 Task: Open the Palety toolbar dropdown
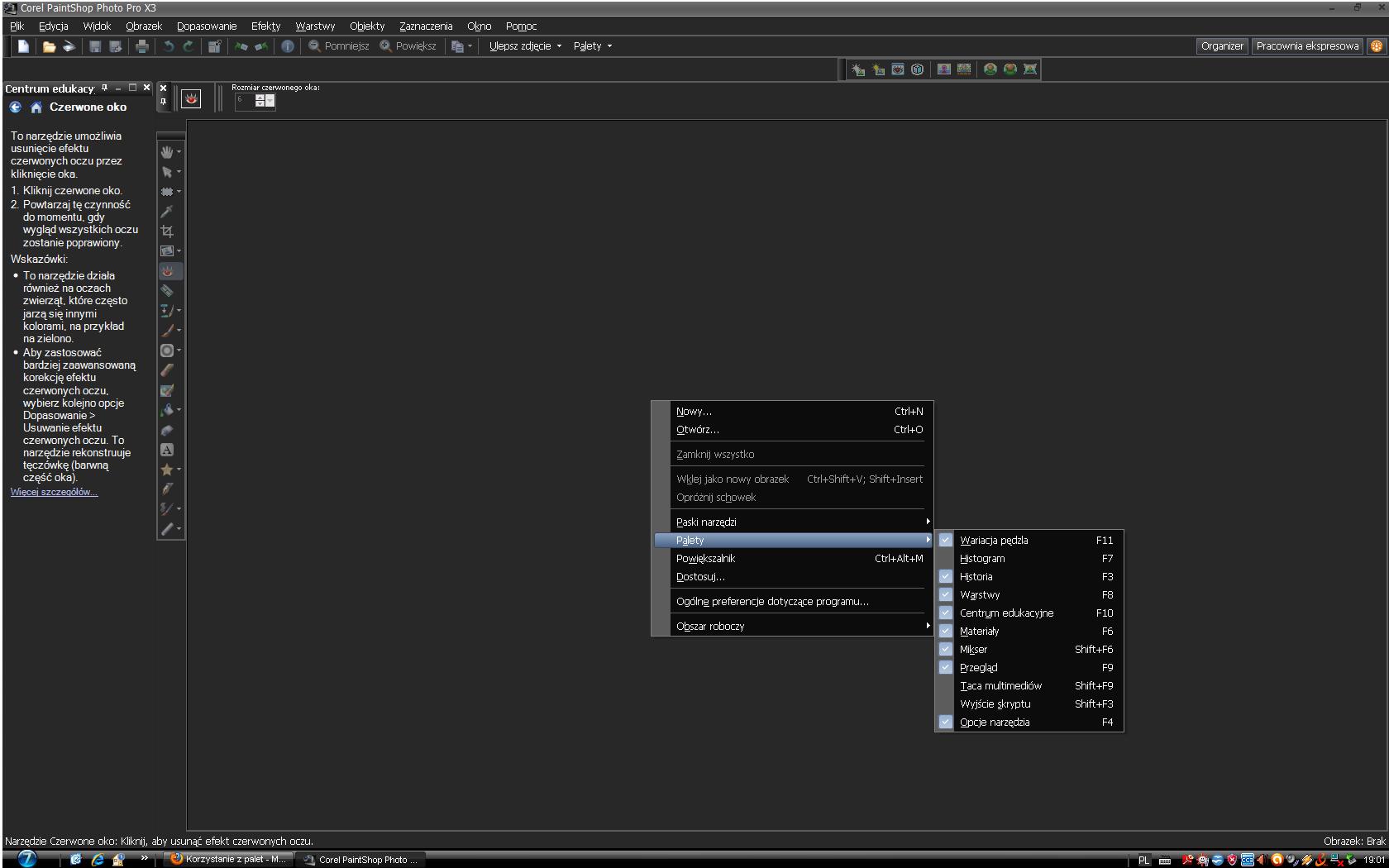pyautogui.click(x=593, y=46)
